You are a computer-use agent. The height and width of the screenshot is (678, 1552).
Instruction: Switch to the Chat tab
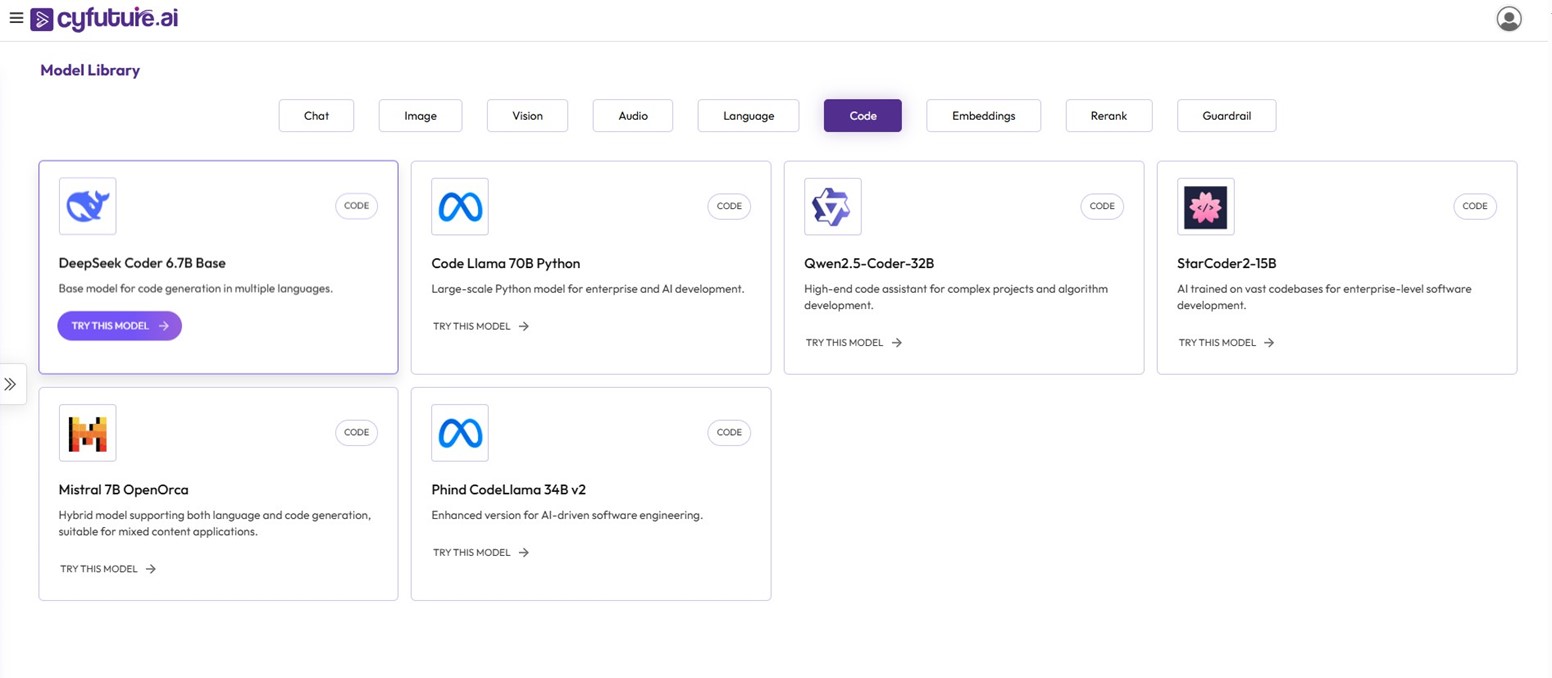316,116
